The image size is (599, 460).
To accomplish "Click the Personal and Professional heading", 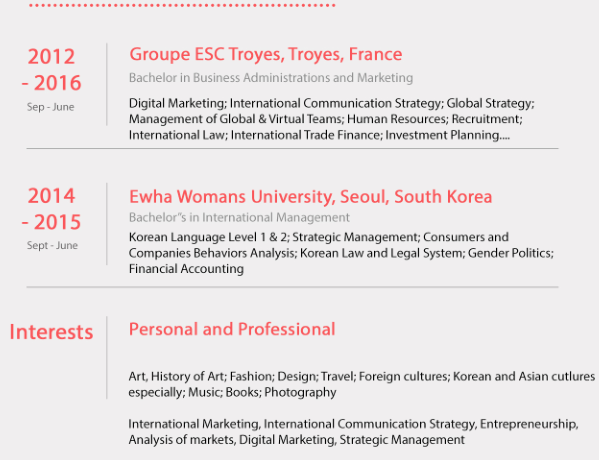I will coord(232,329).
